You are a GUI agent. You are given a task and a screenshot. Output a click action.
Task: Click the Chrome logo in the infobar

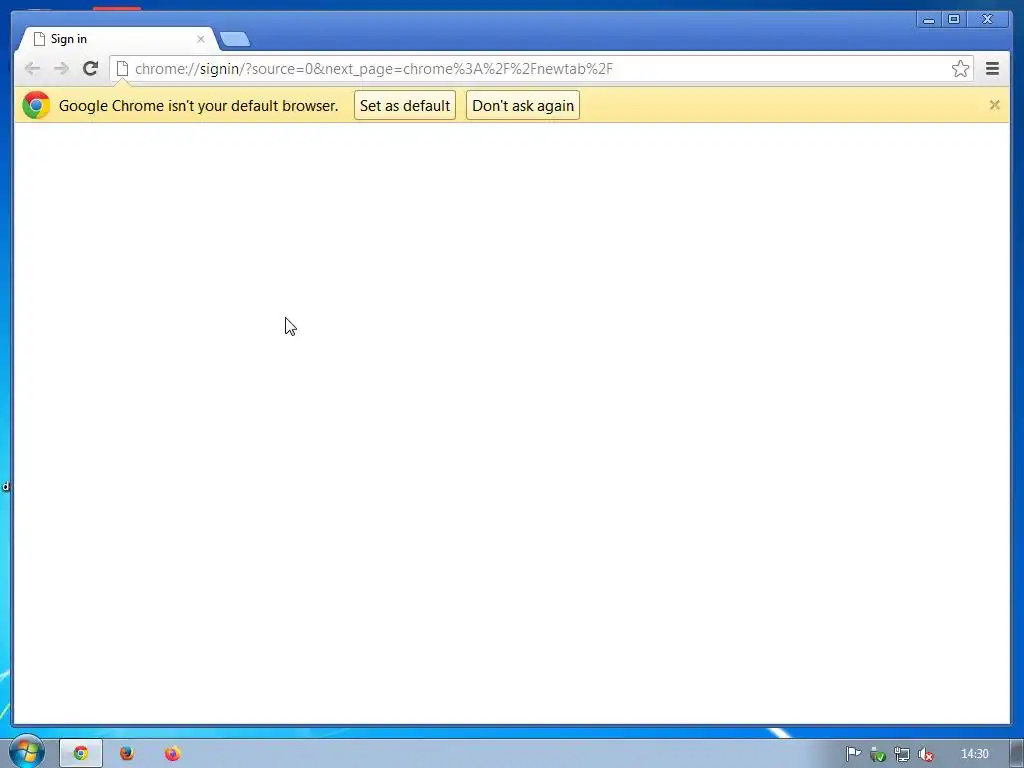click(x=36, y=105)
